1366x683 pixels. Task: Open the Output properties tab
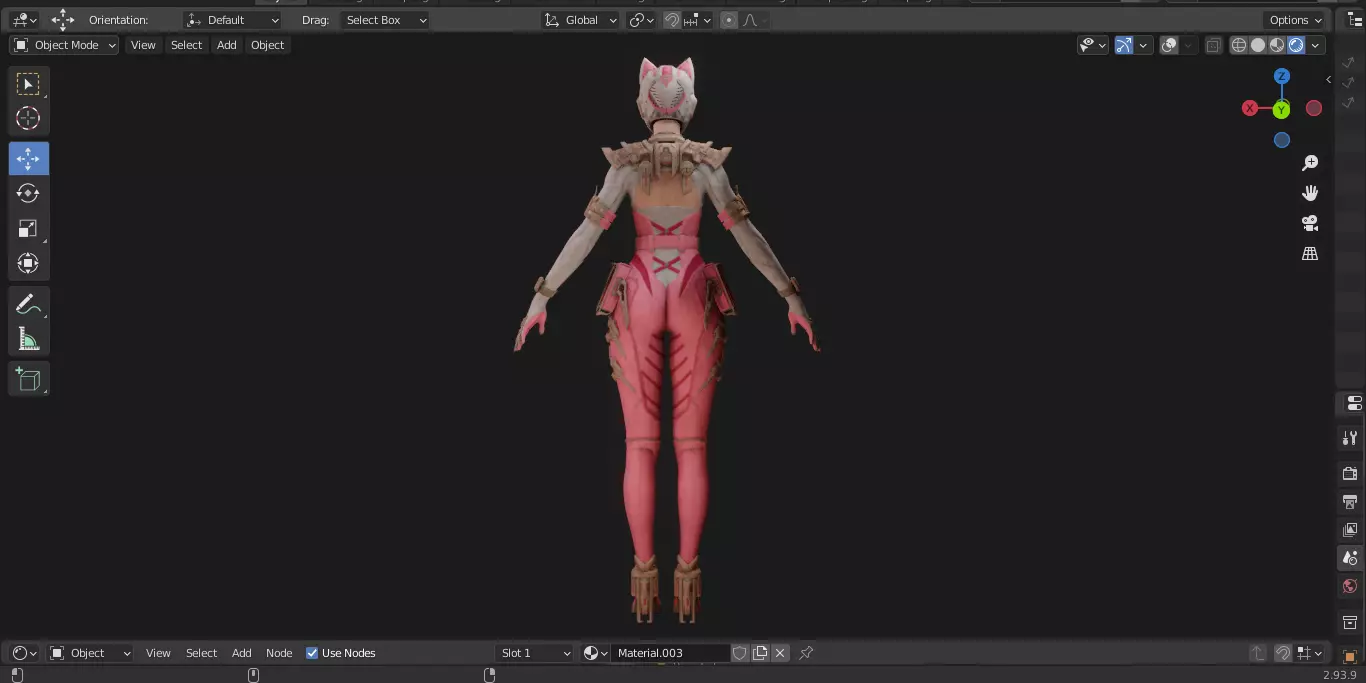point(1350,501)
